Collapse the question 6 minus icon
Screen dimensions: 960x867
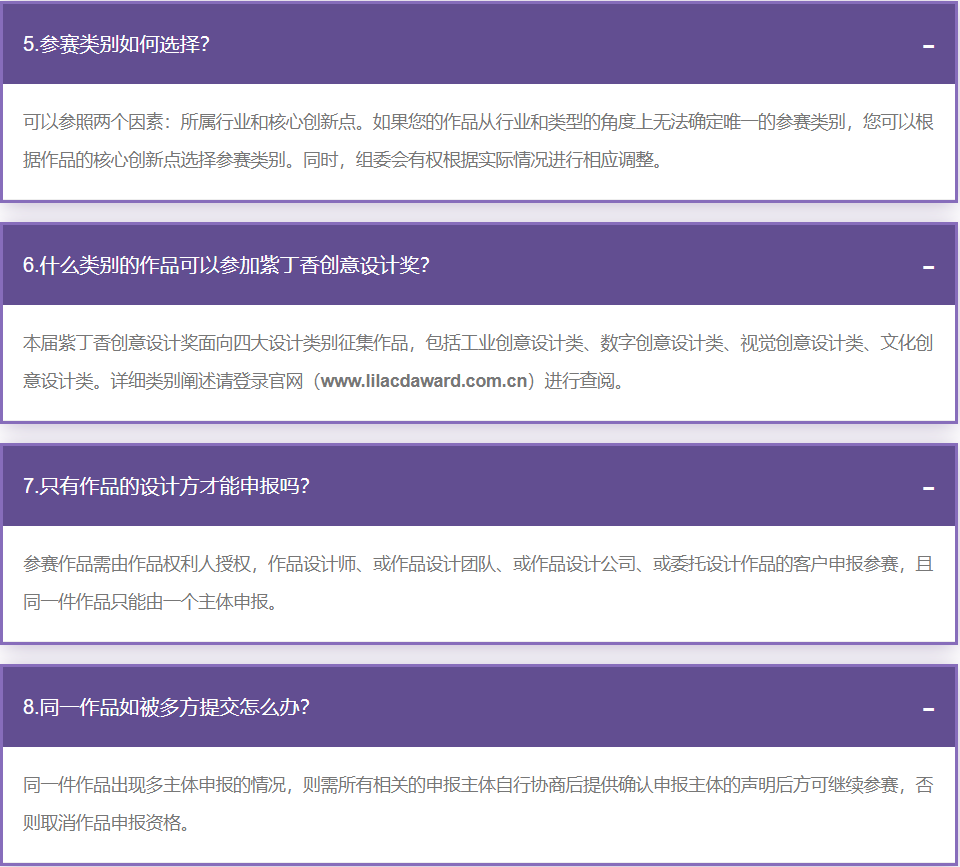(x=928, y=267)
